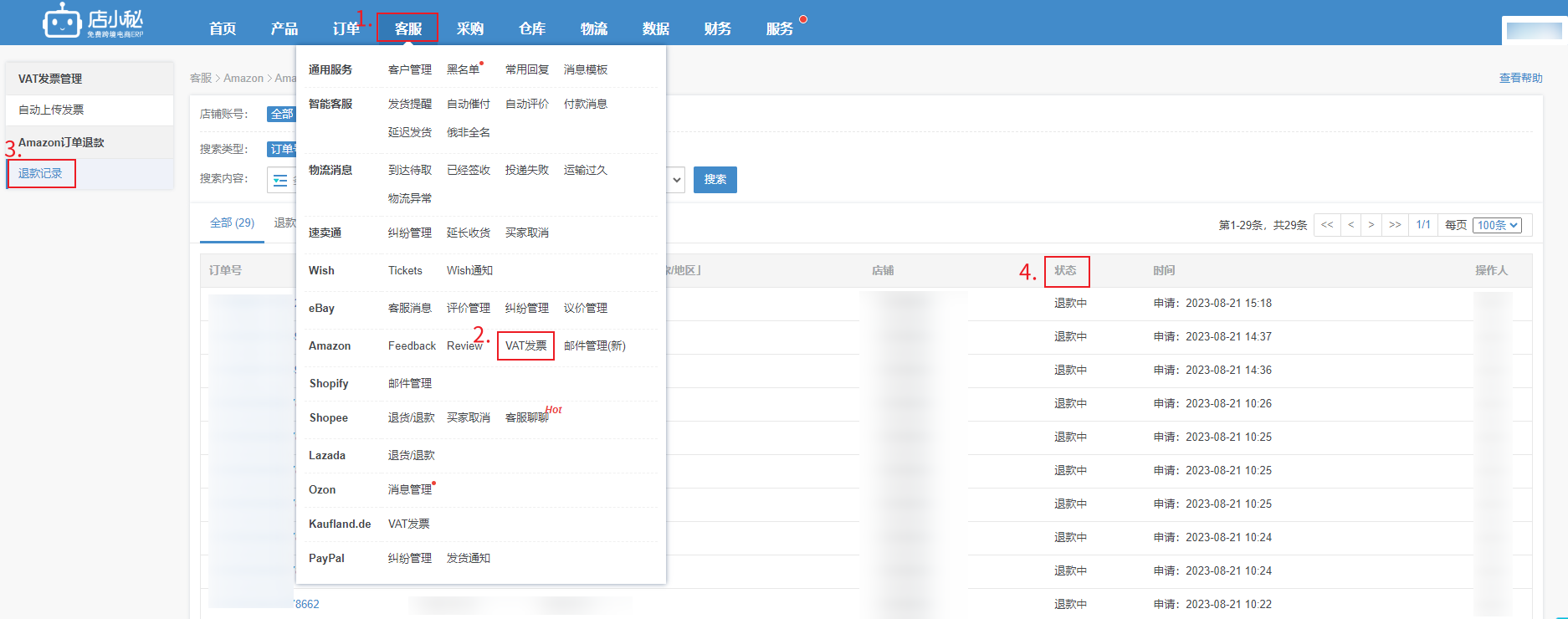This screenshot has width=1568, height=619.
Task: Choose 付款消息 under 智能客服
Action: coord(586,104)
